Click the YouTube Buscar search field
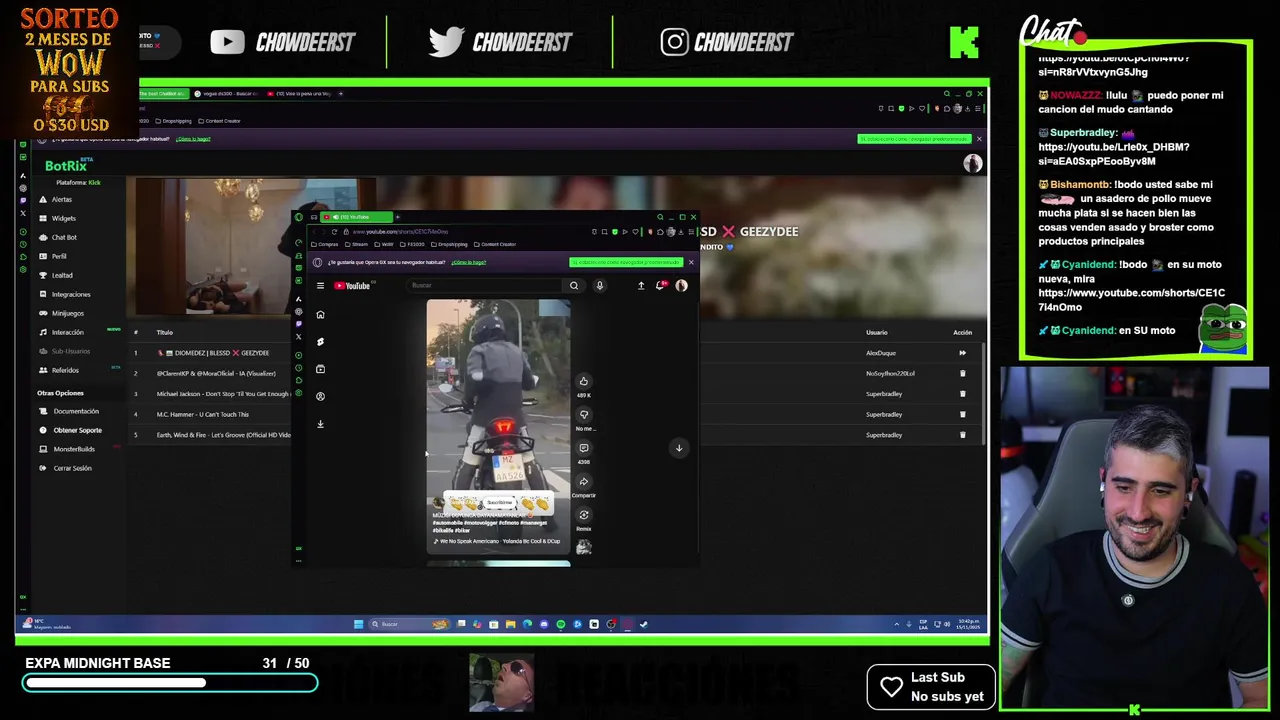This screenshot has height=720, width=1280. pos(485,286)
